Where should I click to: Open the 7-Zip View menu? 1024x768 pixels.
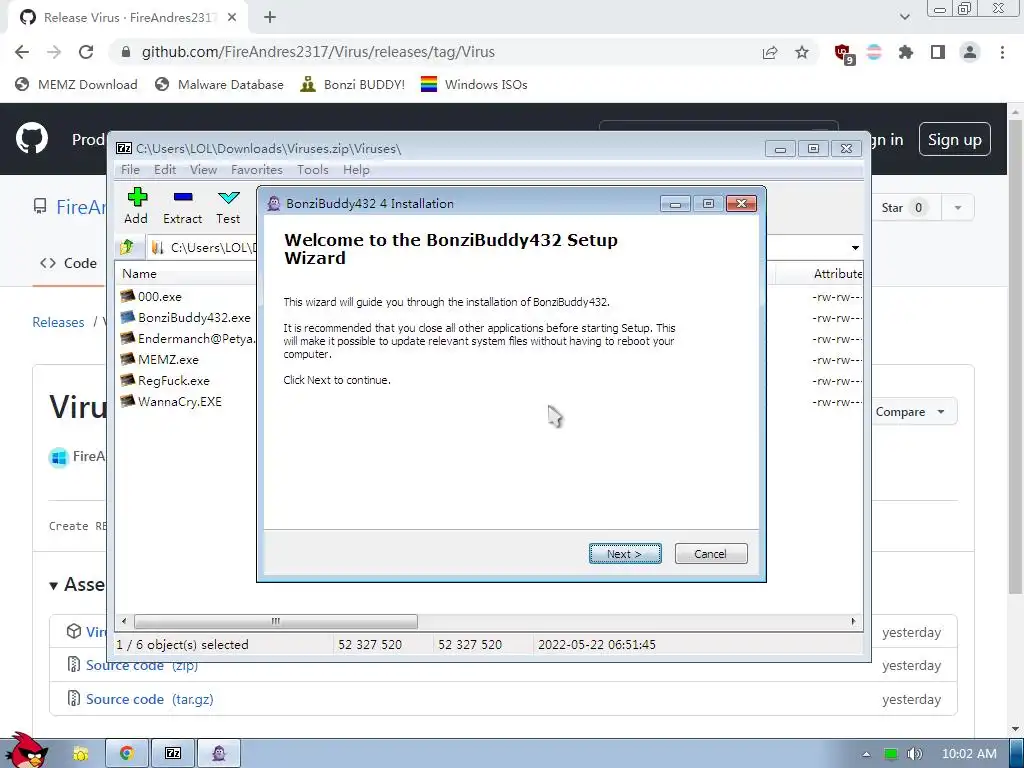click(203, 170)
